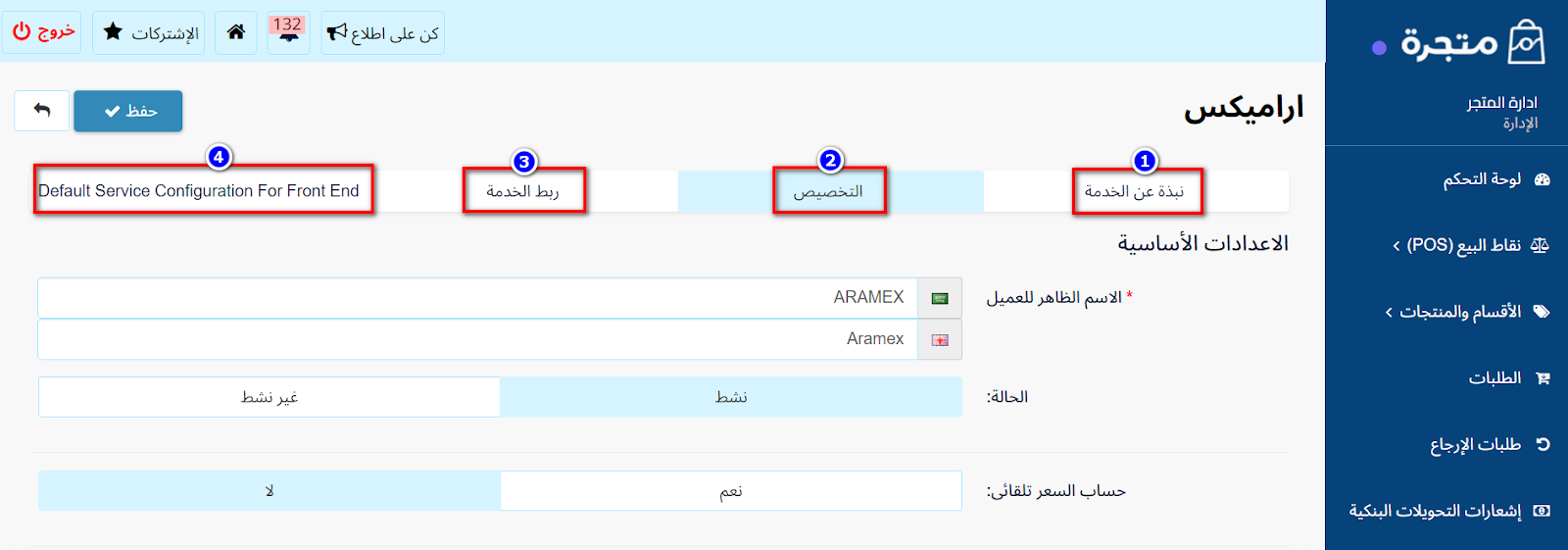Click the shopping cart icon for orders
This screenshot has width=1568, height=550.
point(1543,378)
